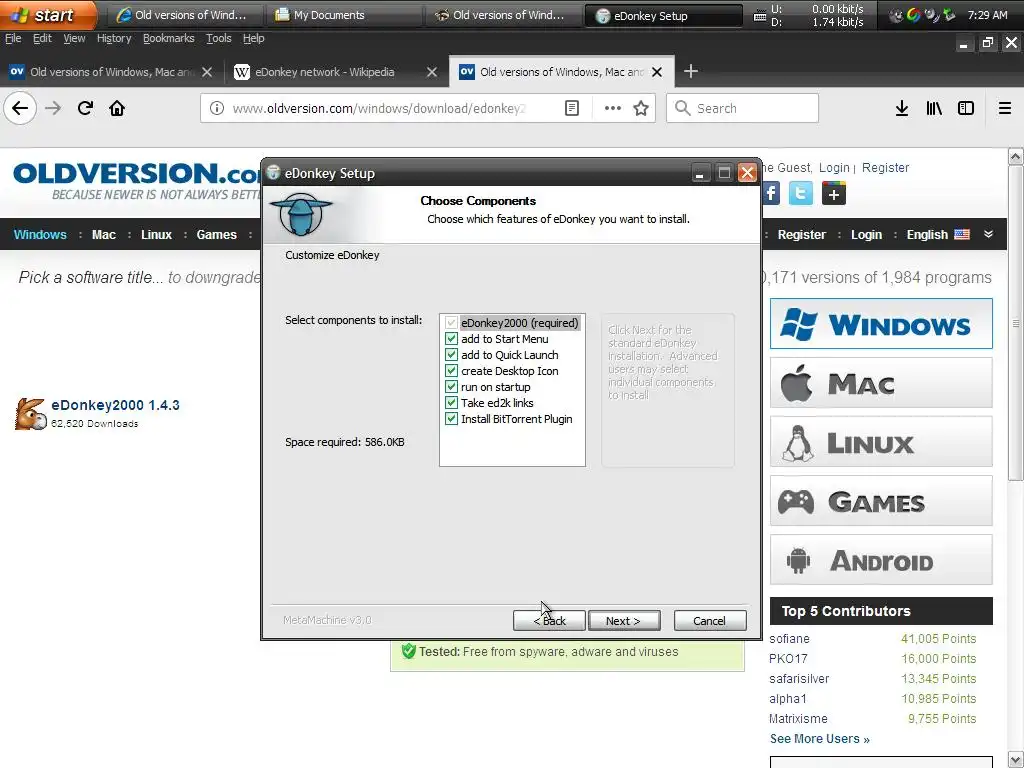Open the Firefox library icon
The width and height of the screenshot is (1024, 768).
934,108
